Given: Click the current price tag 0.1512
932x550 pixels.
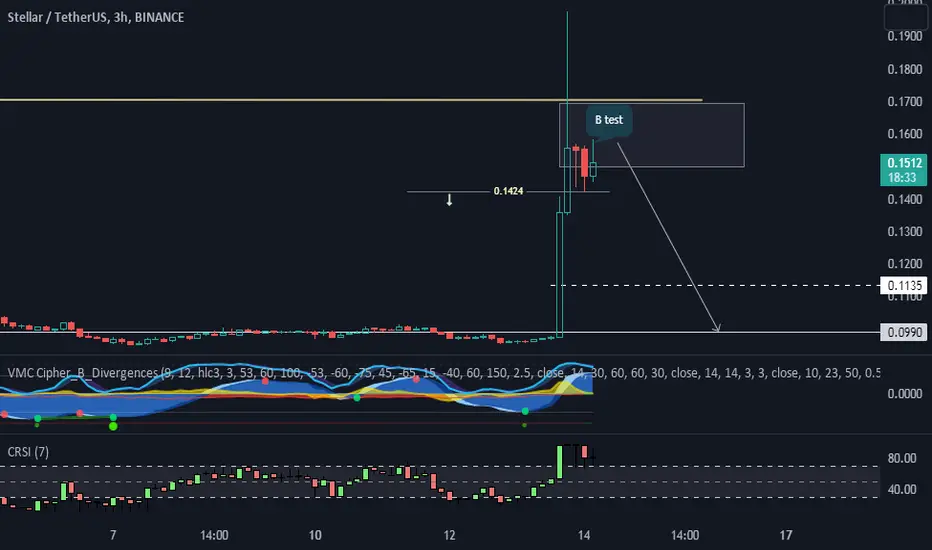Looking at the screenshot, I should 903,163.
